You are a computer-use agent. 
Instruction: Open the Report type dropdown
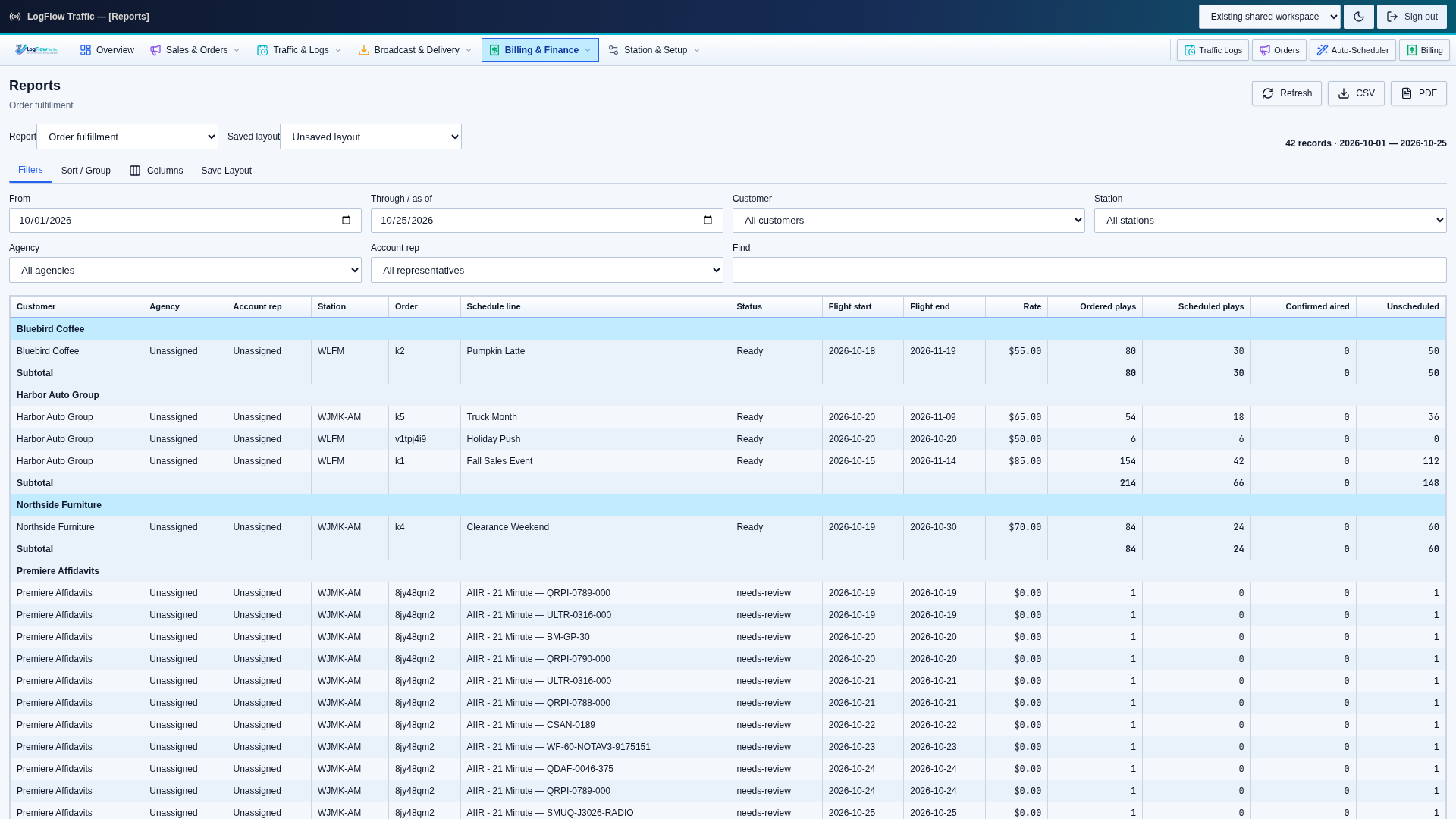[127, 136]
